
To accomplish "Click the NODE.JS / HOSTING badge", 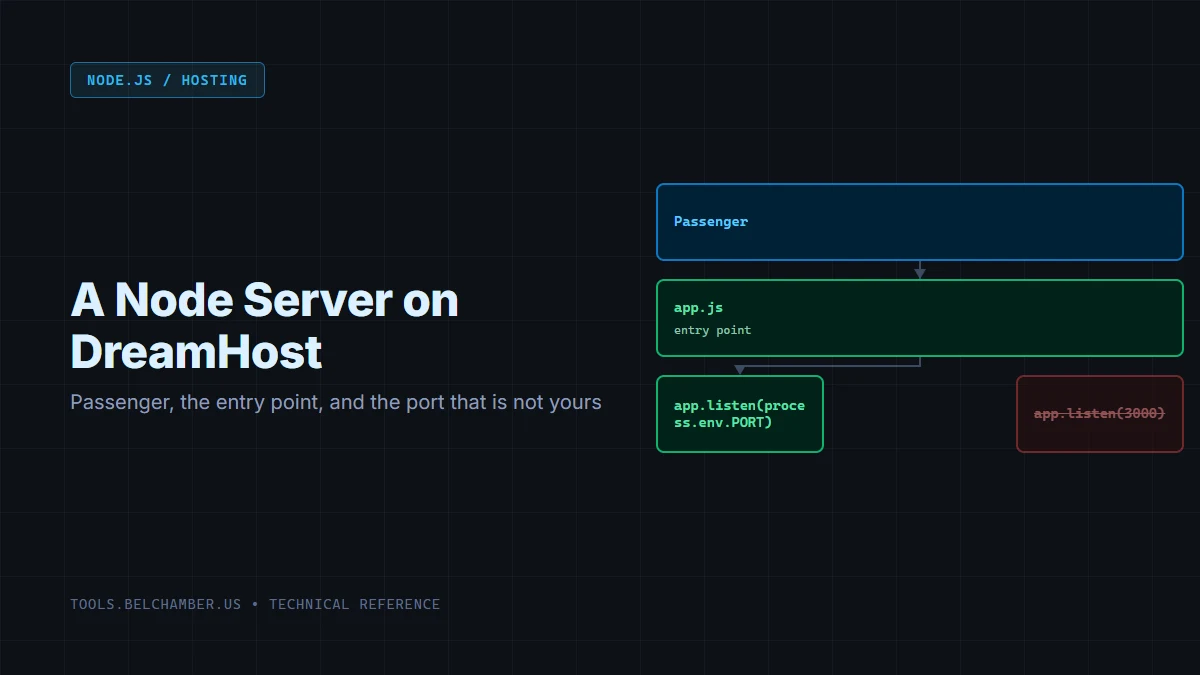I will click(x=167, y=80).
